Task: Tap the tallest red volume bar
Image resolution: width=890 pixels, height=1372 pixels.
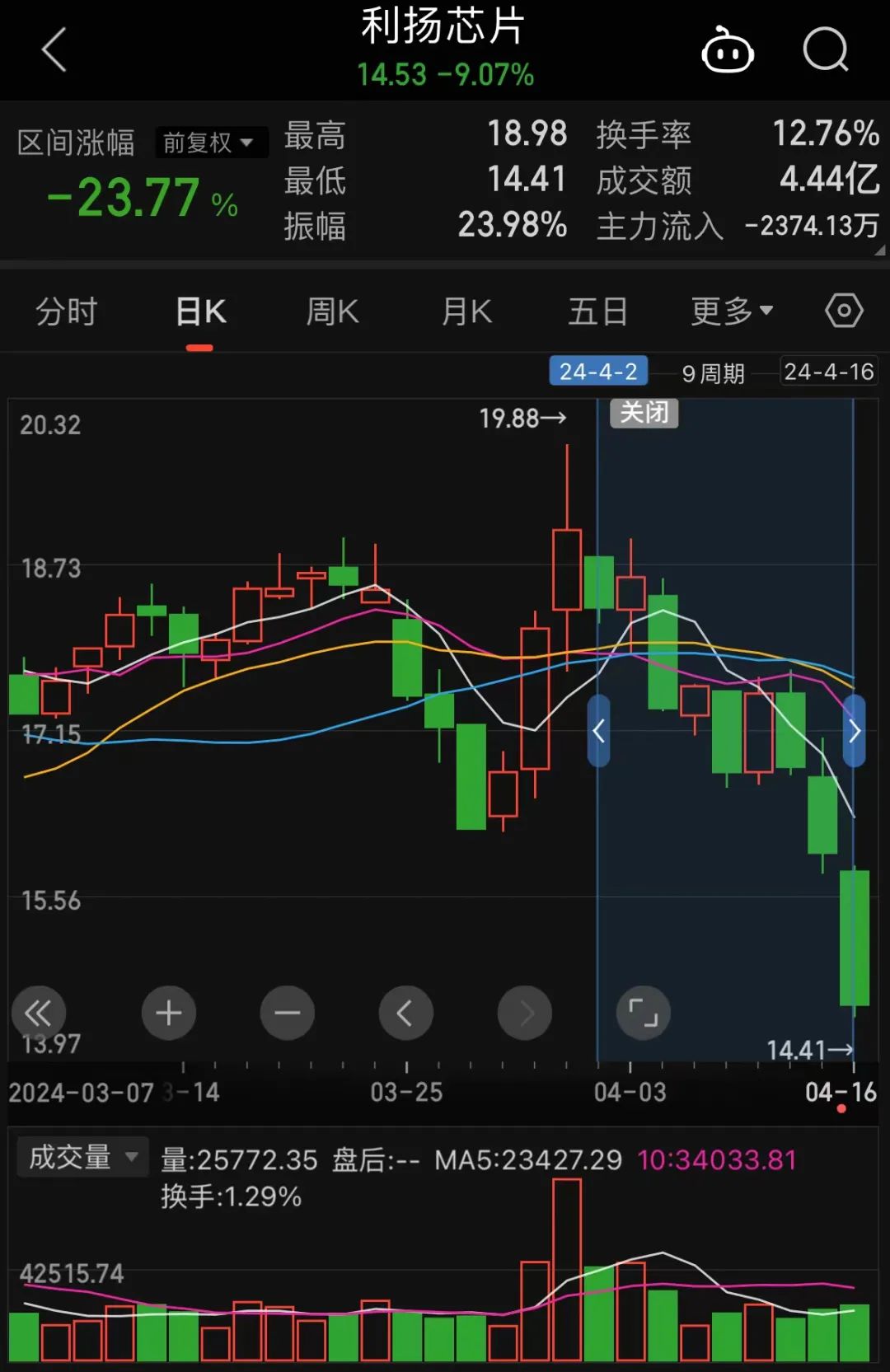Action: pyautogui.click(x=567, y=1270)
